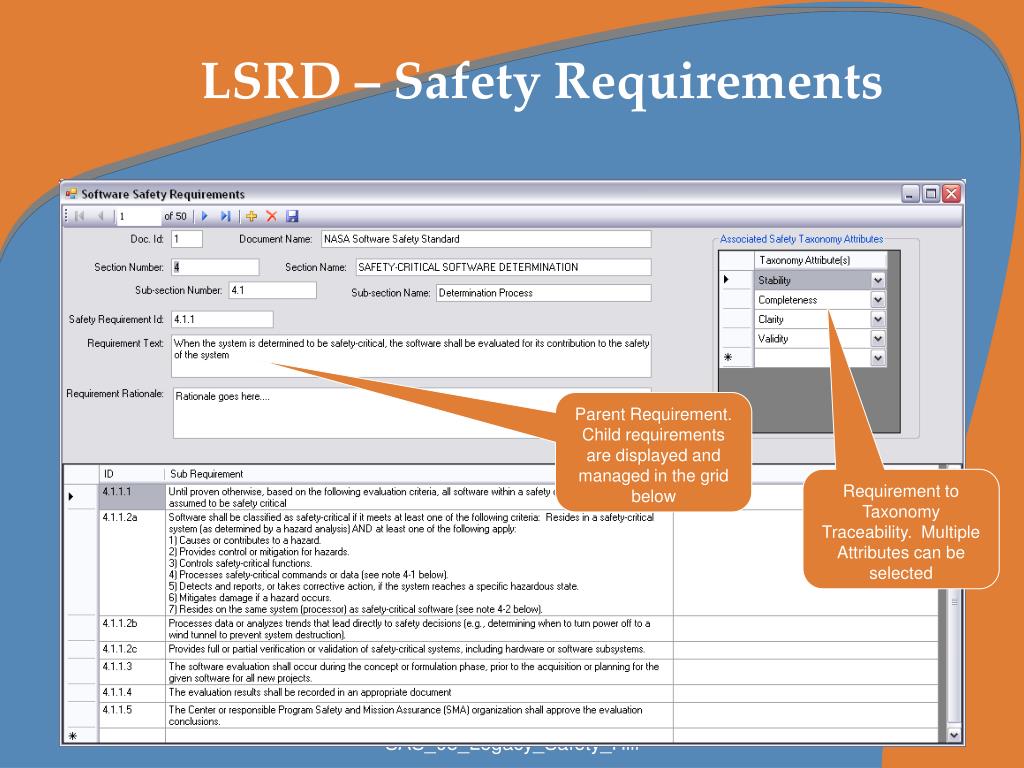1024x768 pixels.
Task: Click the Software Safety Requirements window icon
Action: tap(71, 194)
